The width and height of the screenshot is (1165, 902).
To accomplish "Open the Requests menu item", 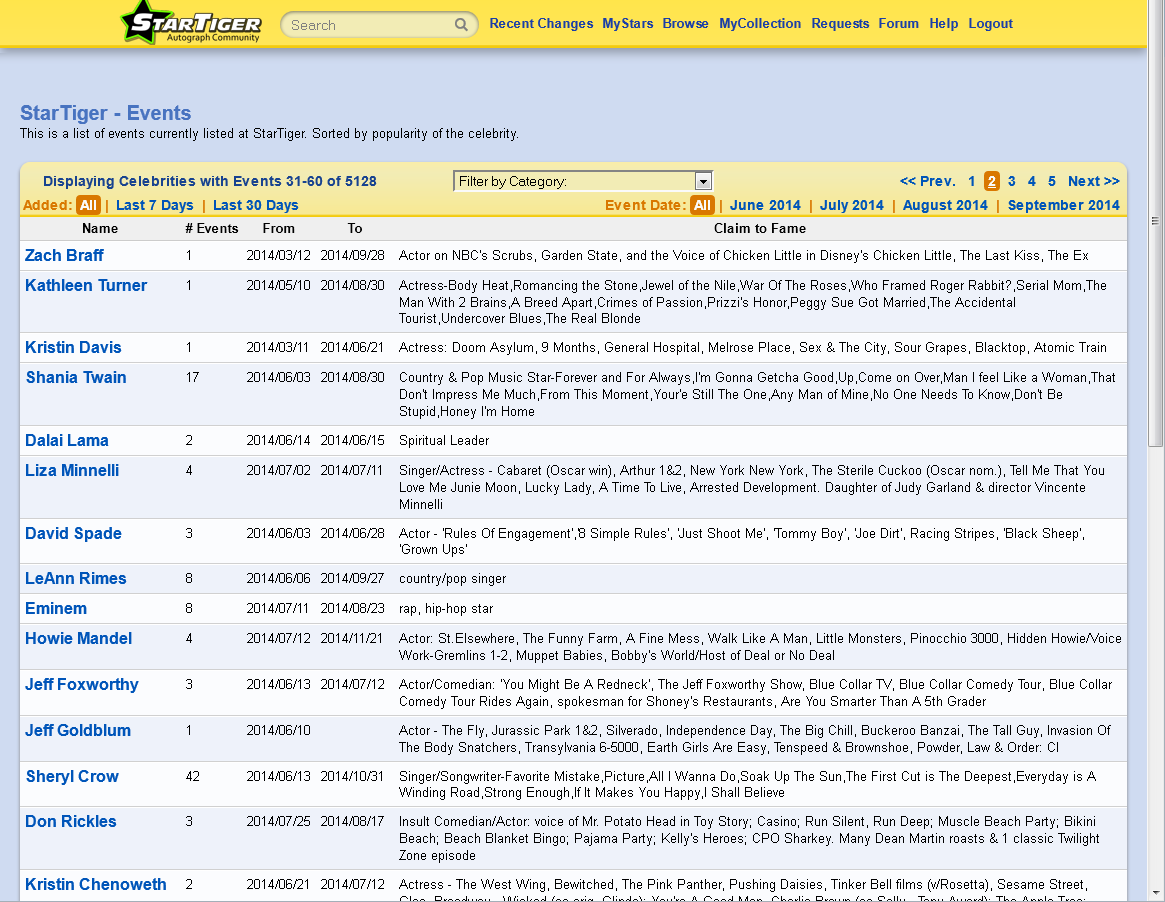I will (840, 23).
